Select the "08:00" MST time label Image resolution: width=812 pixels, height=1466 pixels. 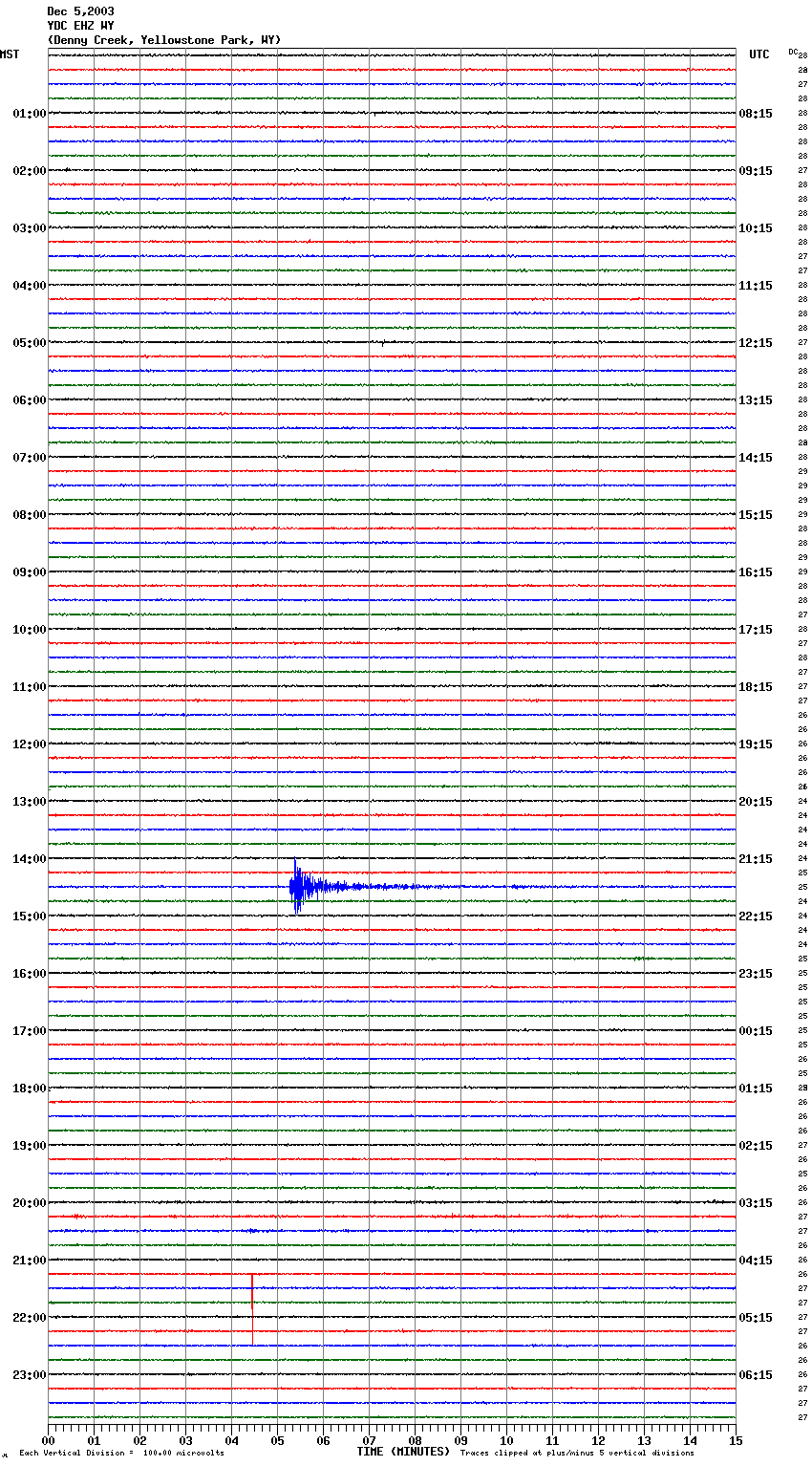pyautogui.click(x=30, y=515)
